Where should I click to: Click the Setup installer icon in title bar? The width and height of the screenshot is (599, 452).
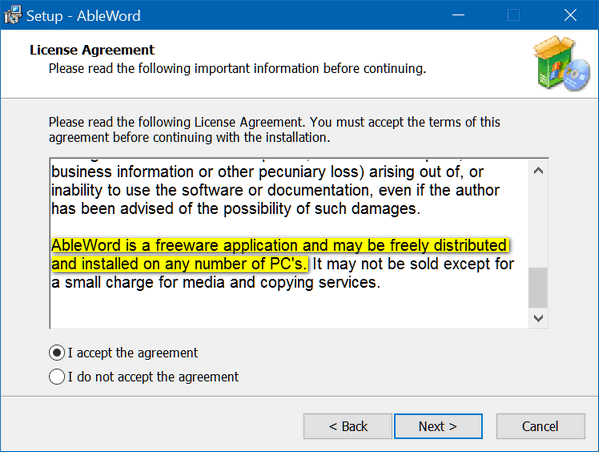pyautogui.click(x=12, y=15)
